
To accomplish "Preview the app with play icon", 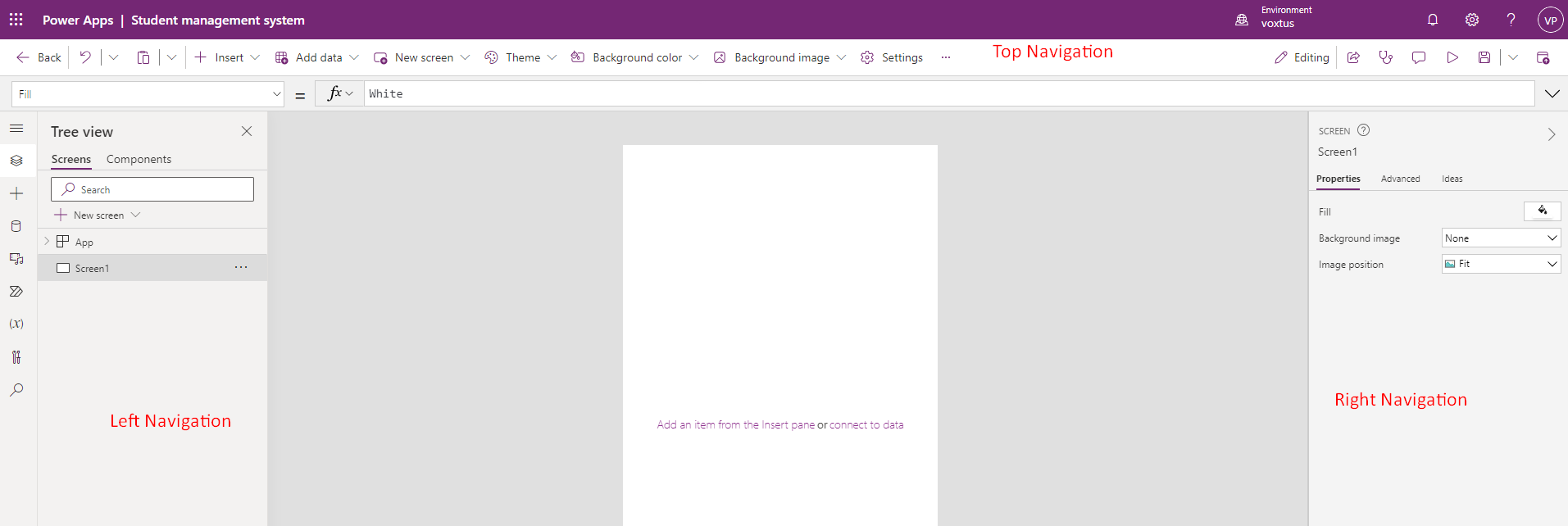I will click(x=1452, y=57).
